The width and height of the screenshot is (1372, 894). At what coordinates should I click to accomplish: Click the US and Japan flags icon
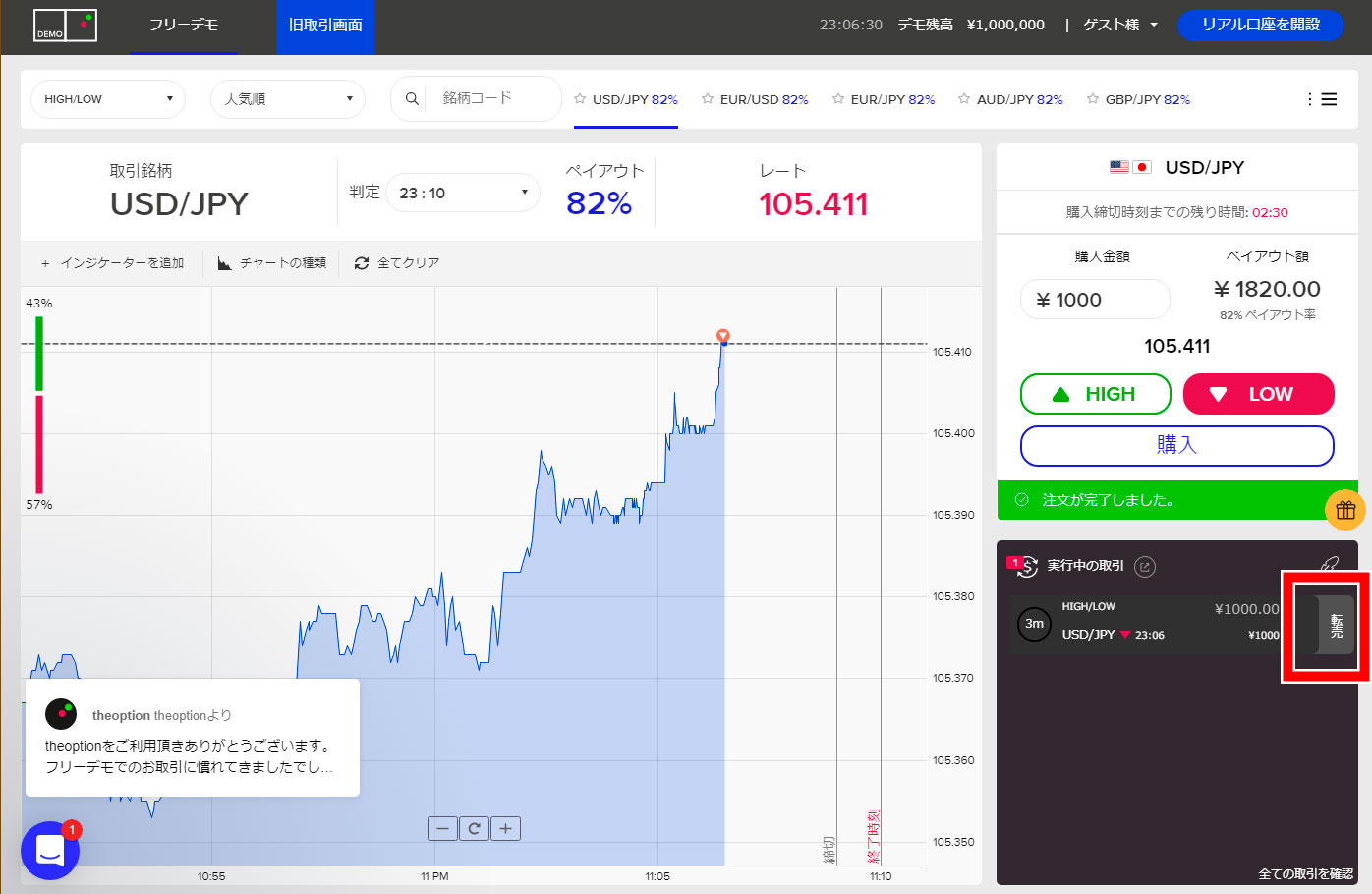[1130, 167]
